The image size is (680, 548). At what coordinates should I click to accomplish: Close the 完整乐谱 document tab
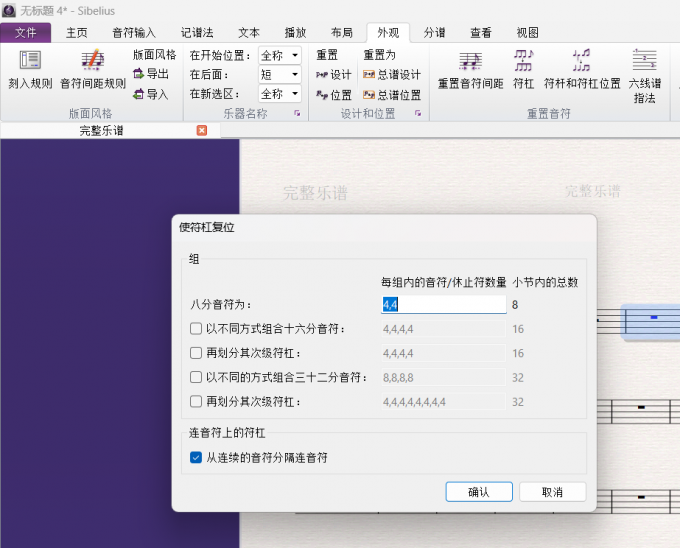pos(202,130)
